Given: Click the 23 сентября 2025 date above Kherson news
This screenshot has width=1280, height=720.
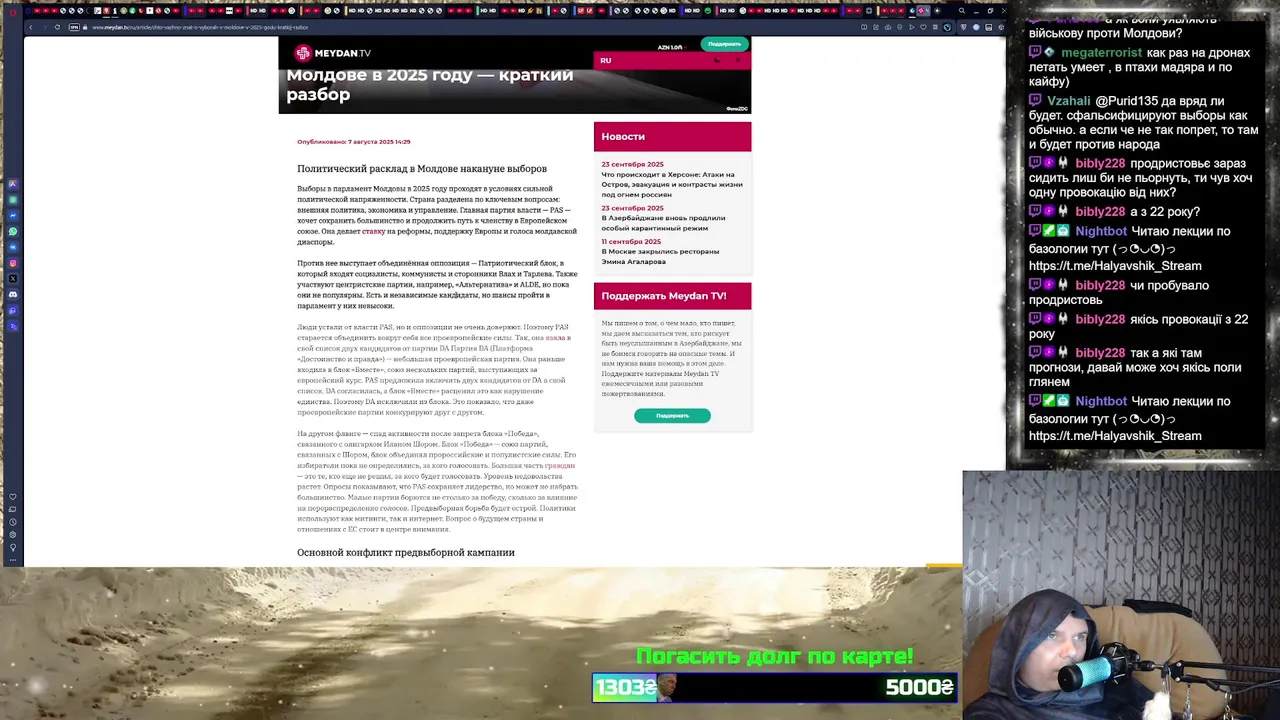Looking at the screenshot, I should click(632, 164).
